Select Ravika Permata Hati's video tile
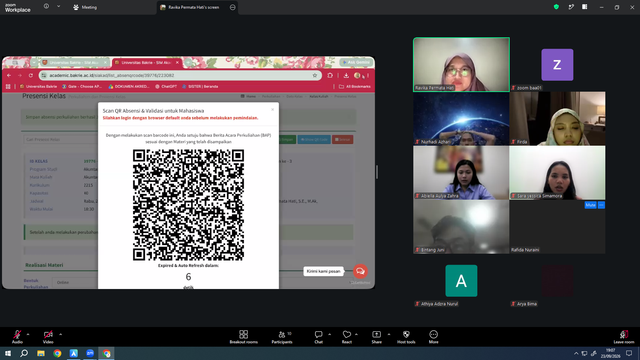Image resolution: width=640 pixels, height=360 pixels. 461,64
